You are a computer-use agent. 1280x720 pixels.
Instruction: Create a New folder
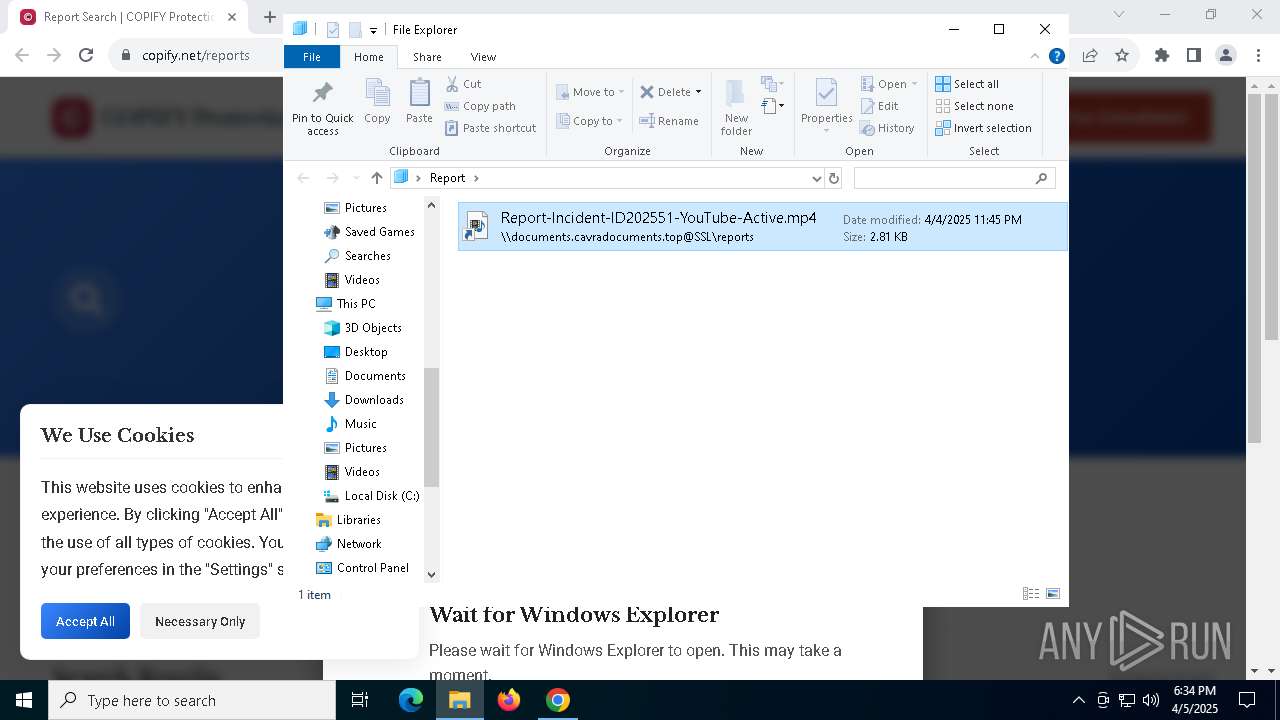tap(736, 108)
